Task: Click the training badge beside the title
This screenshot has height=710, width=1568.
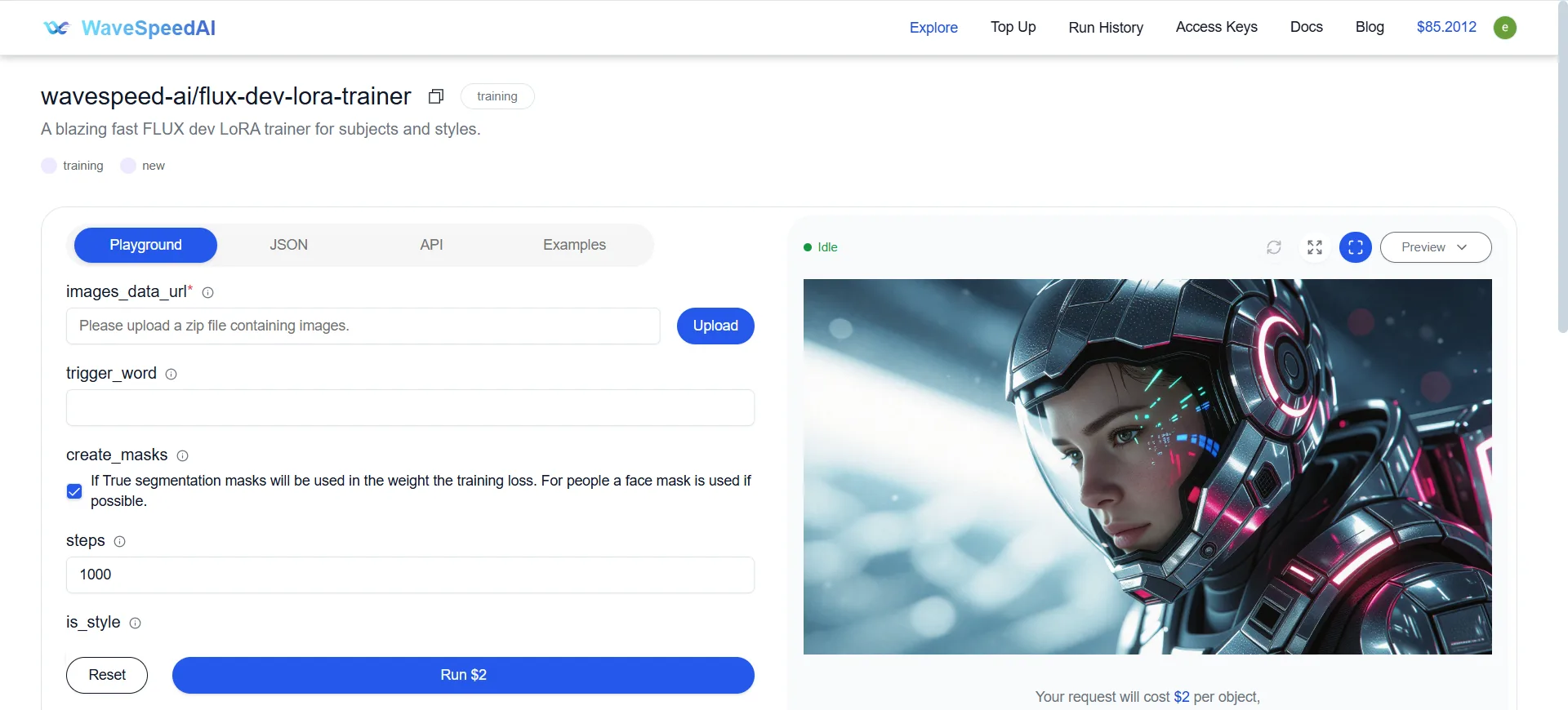Action: pyautogui.click(x=497, y=96)
